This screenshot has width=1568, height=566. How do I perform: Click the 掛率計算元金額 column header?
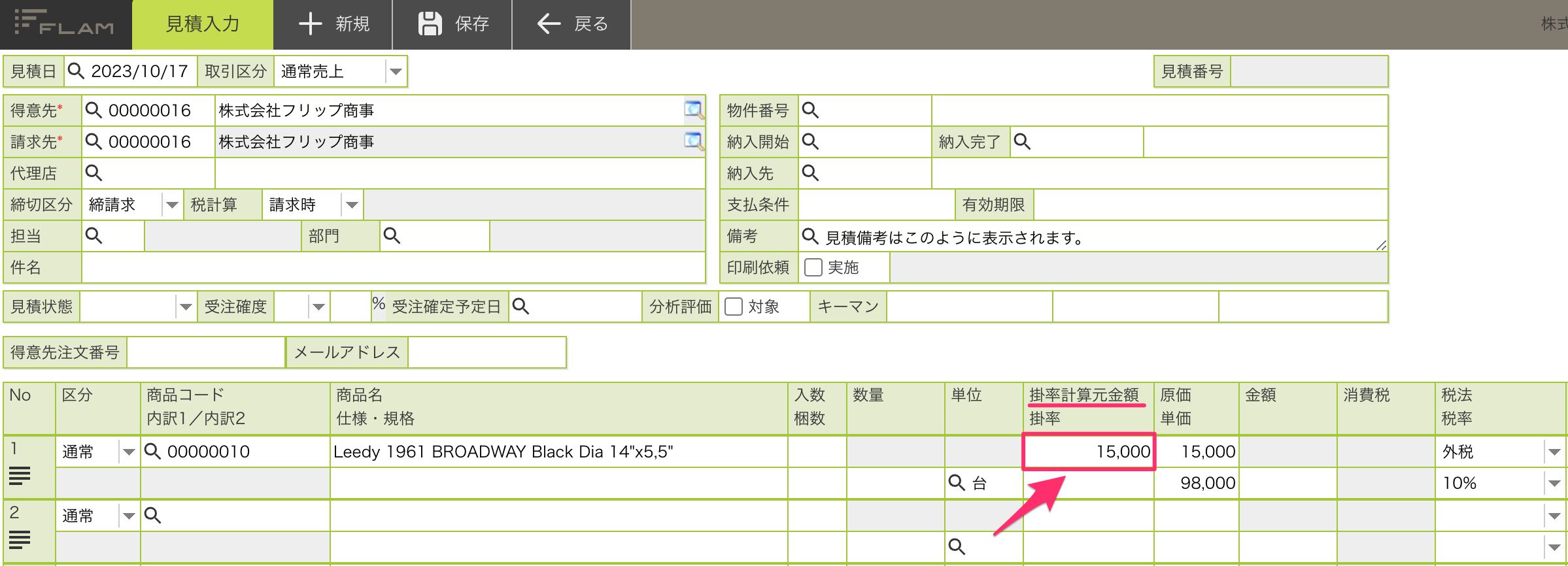(1084, 395)
